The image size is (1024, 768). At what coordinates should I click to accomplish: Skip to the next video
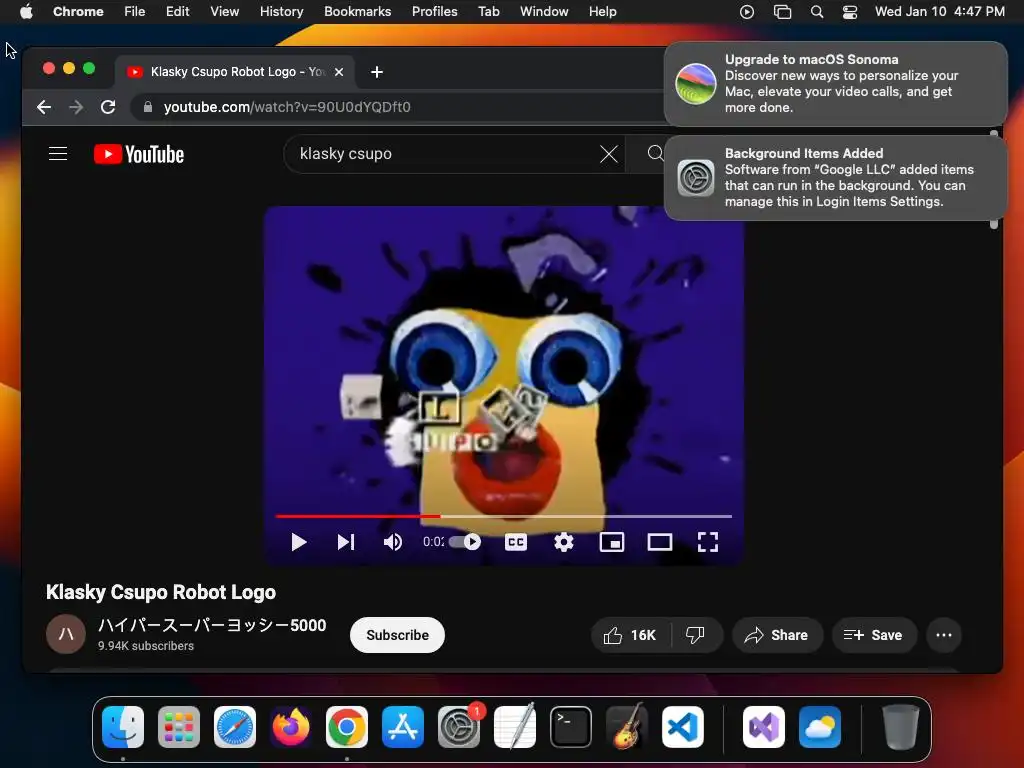click(345, 542)
